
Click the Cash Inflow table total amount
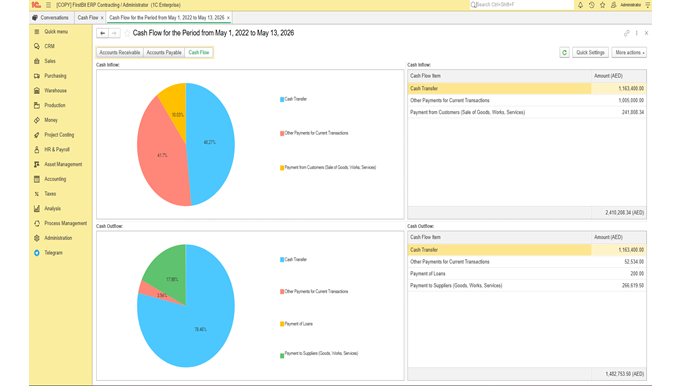point(624,213)
